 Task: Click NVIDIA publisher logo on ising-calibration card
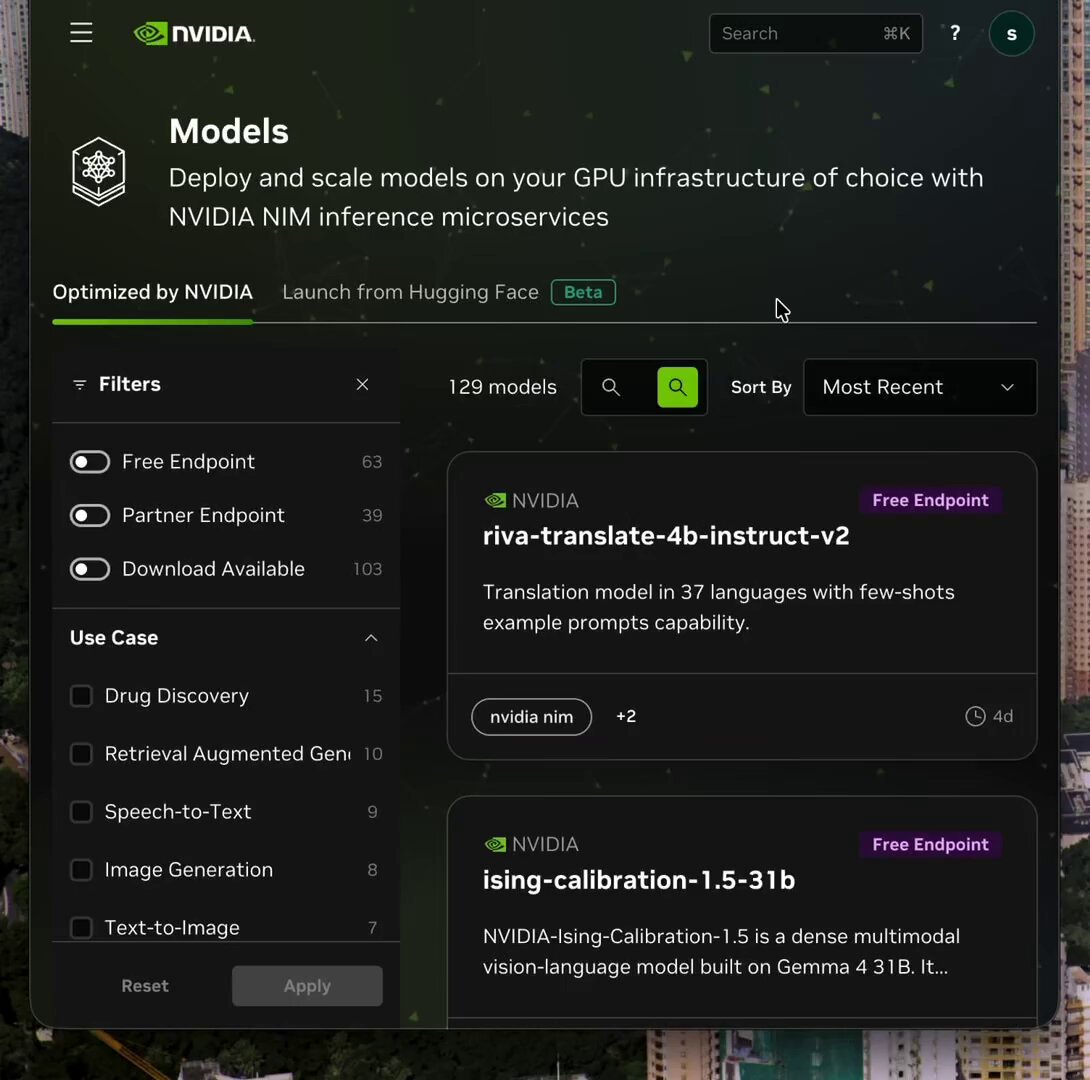(495, 844)
